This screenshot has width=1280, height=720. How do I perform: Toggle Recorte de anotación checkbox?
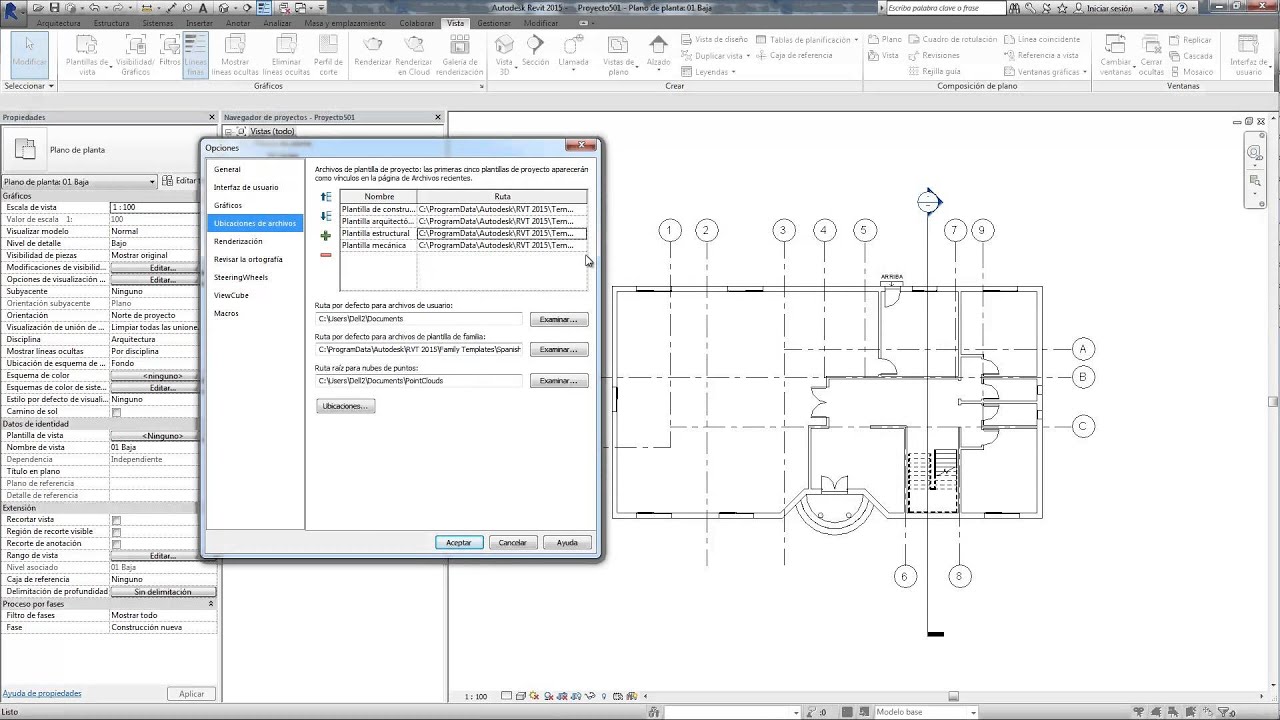pyautogui.click(x=116, y=544)
